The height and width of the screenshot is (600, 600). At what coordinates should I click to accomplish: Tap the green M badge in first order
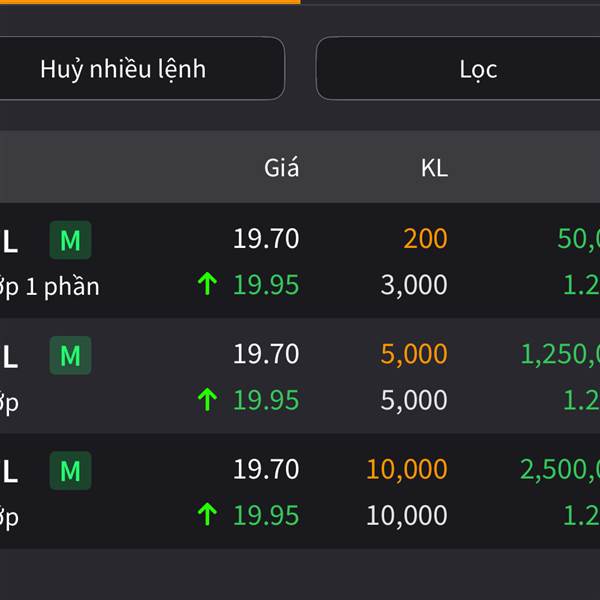tap(70, 240)
